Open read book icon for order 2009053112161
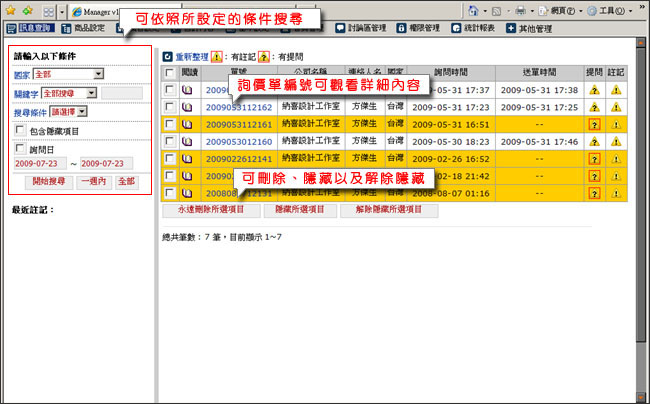The height and width of the screenshot is (404, 650). (x=187, y=124)
